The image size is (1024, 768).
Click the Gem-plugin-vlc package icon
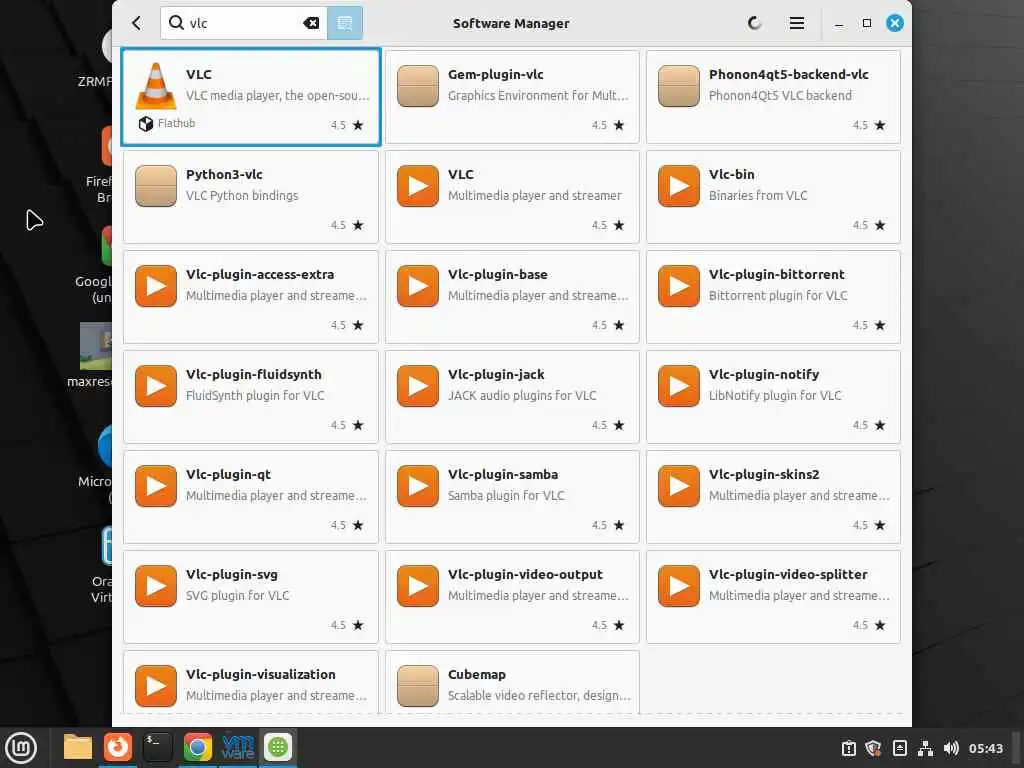coord(417,86)
